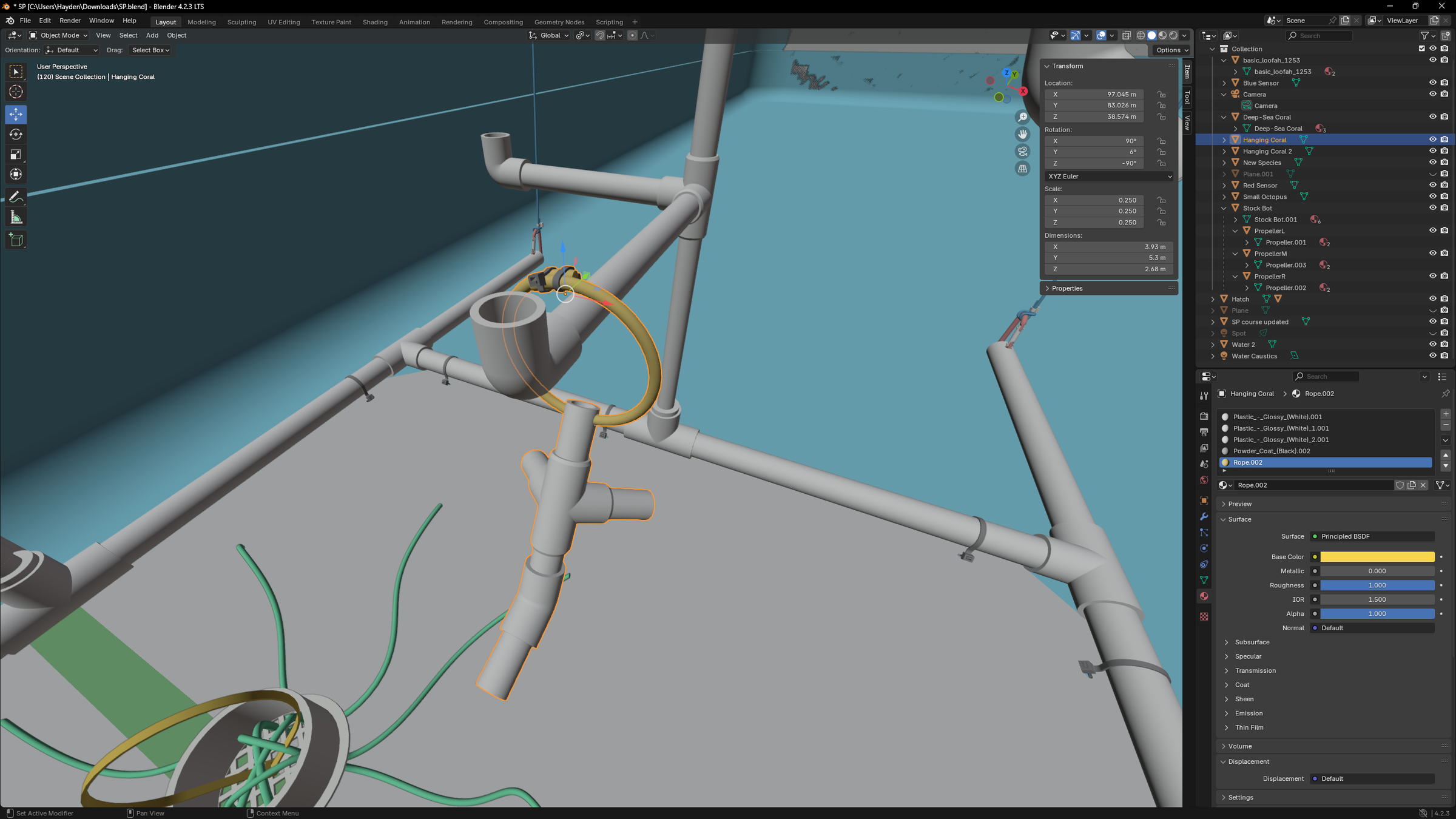This screenshot has height=819, width=1456.
Task: Open the Physics Properties tab
Action: pyautogui.click(x=1204, y=548)
